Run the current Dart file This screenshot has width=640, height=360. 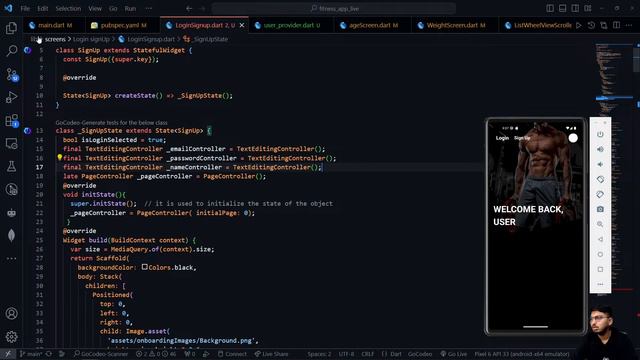pos(578,25)
